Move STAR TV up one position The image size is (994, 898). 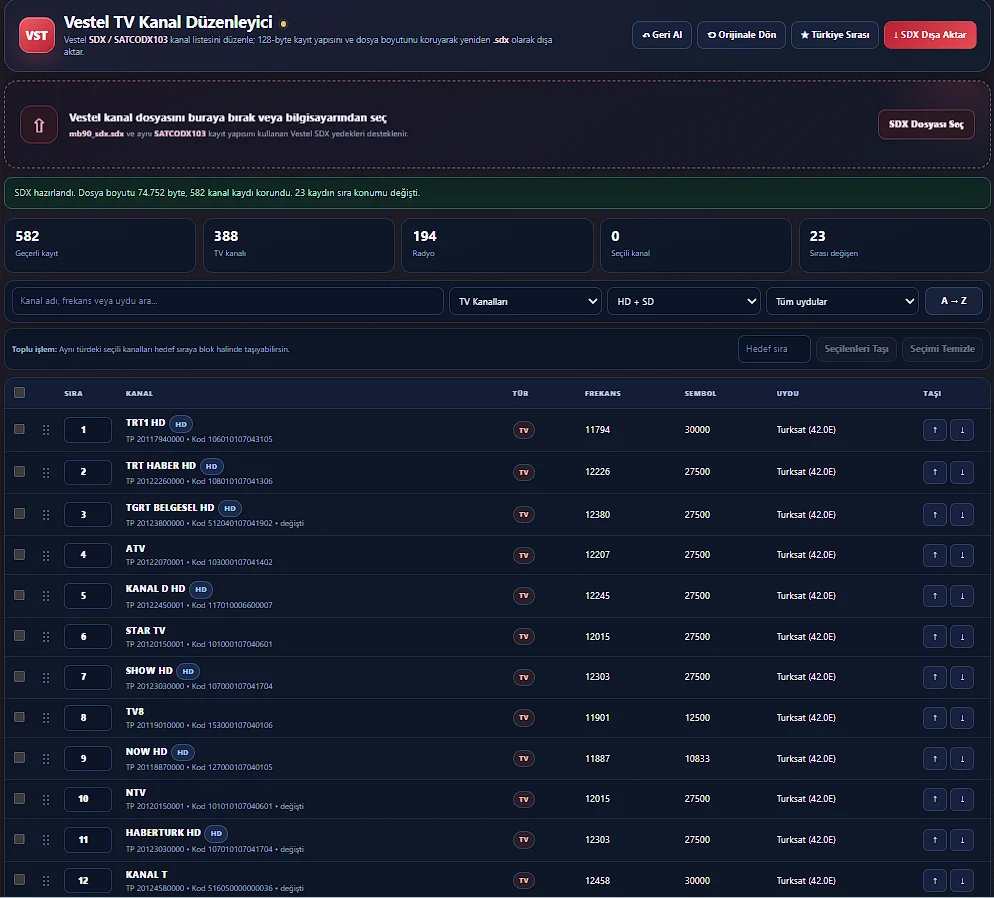(x=934, y=636)
